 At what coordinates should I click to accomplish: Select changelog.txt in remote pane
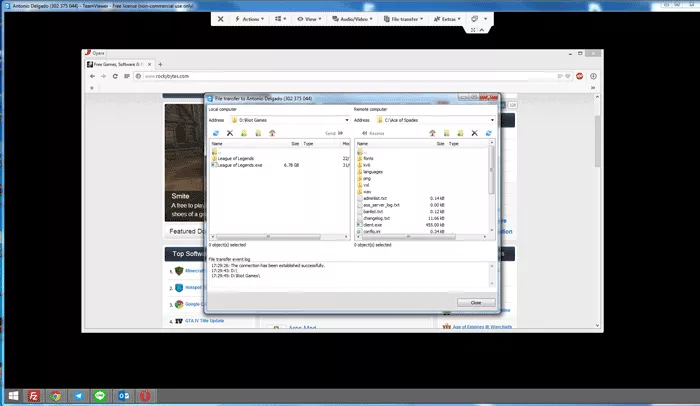373,218
